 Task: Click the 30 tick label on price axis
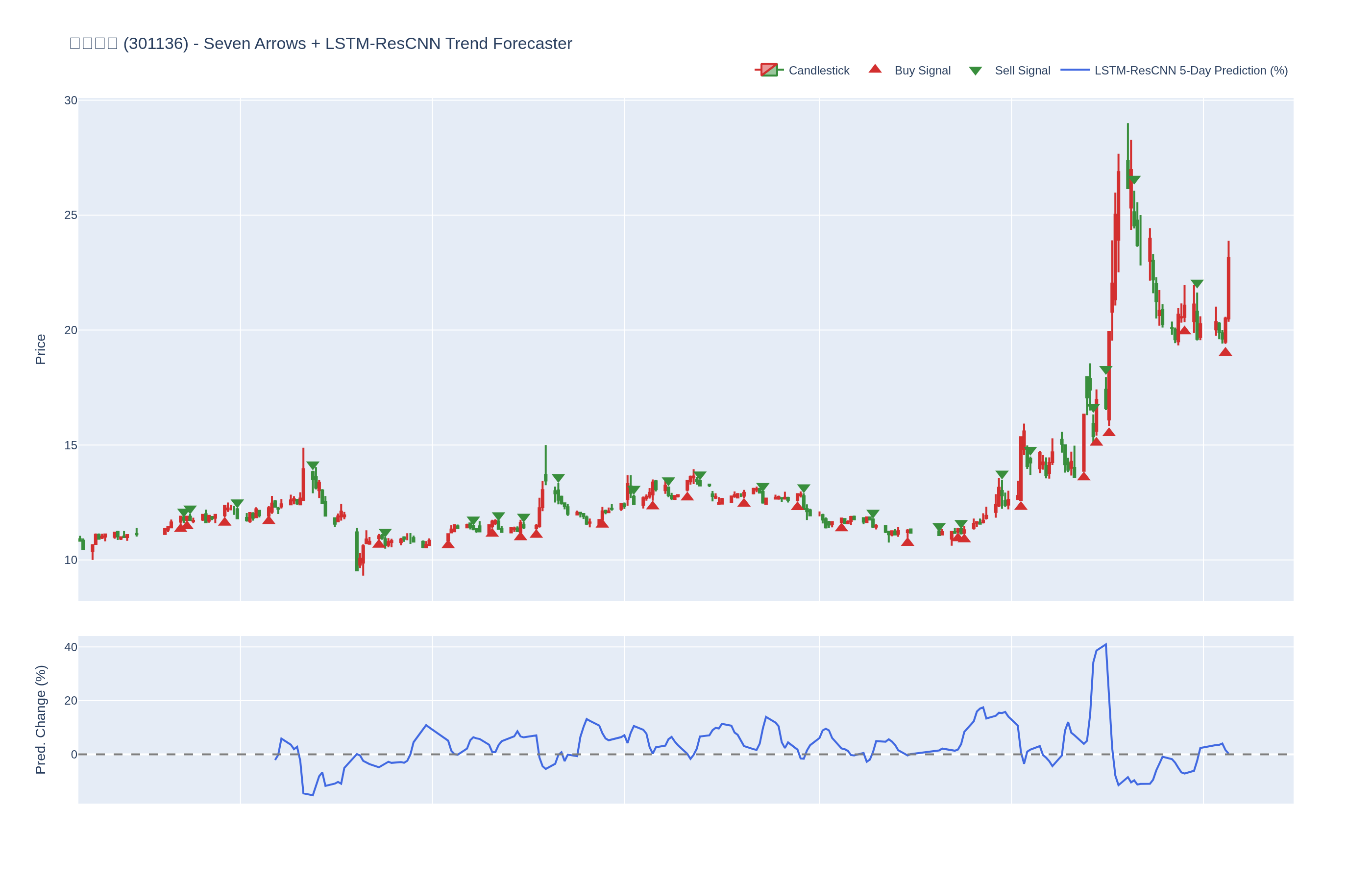point(71,101)
